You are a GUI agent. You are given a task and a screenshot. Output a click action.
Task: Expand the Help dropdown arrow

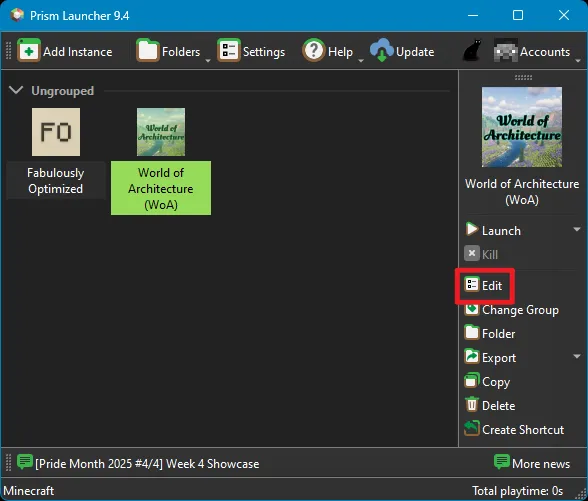click(x=361, y=60)
